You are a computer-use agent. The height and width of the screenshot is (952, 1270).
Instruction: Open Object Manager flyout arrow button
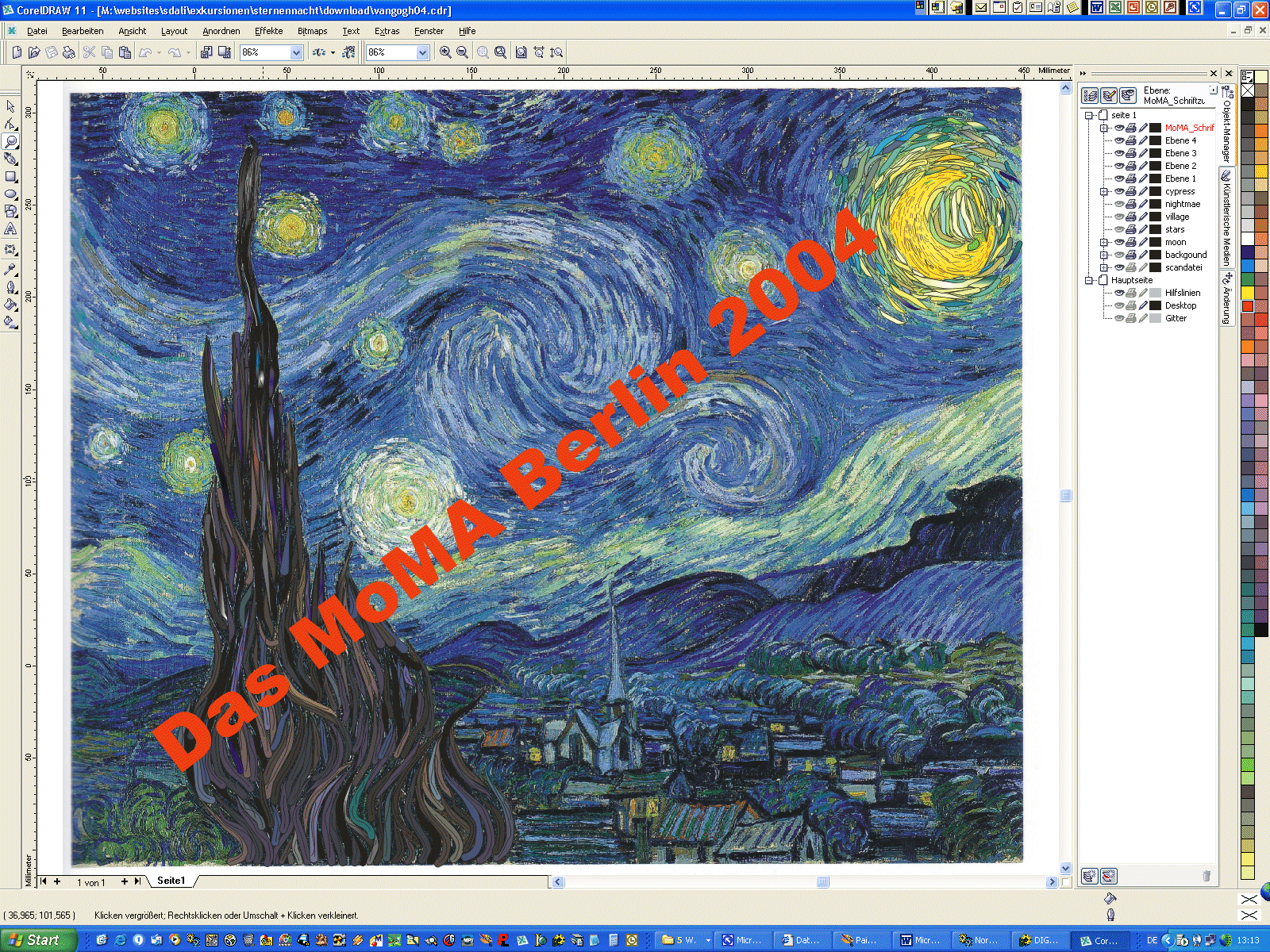point(1213,90)
